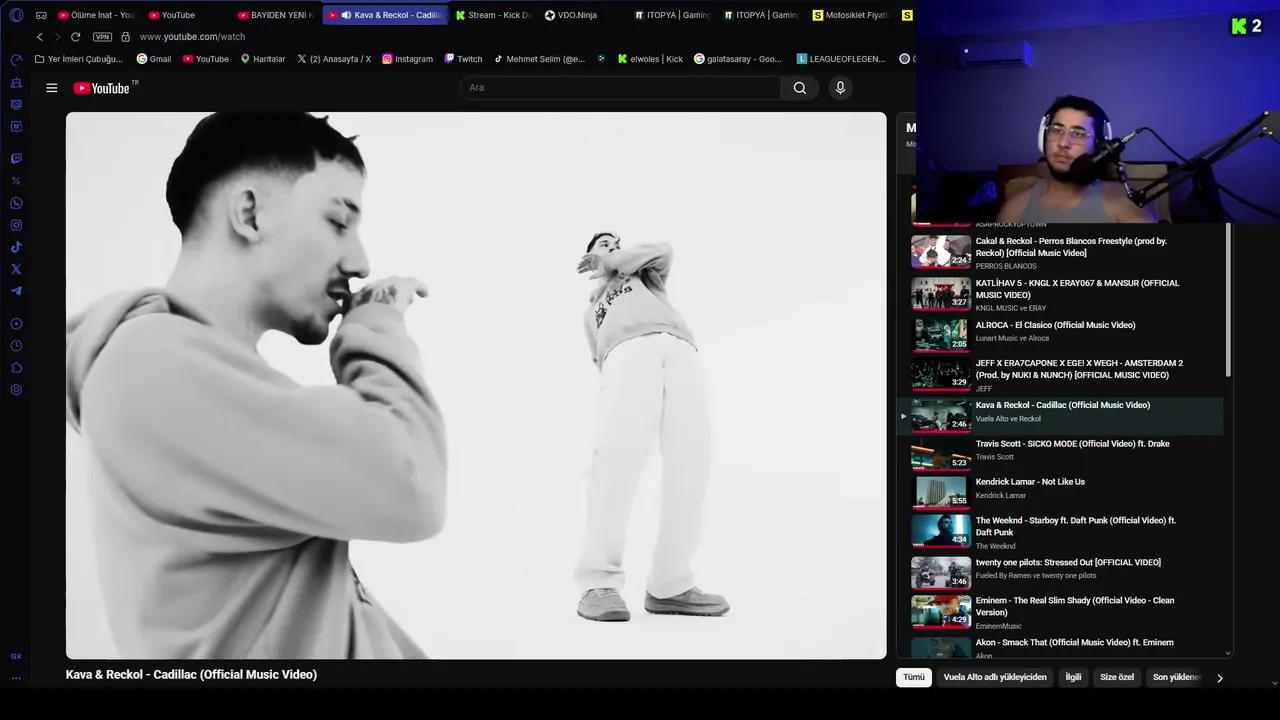Reload the current YouTube page
Image resolution: width=1280 pixels, height=720 pixels.
[75, 37]
